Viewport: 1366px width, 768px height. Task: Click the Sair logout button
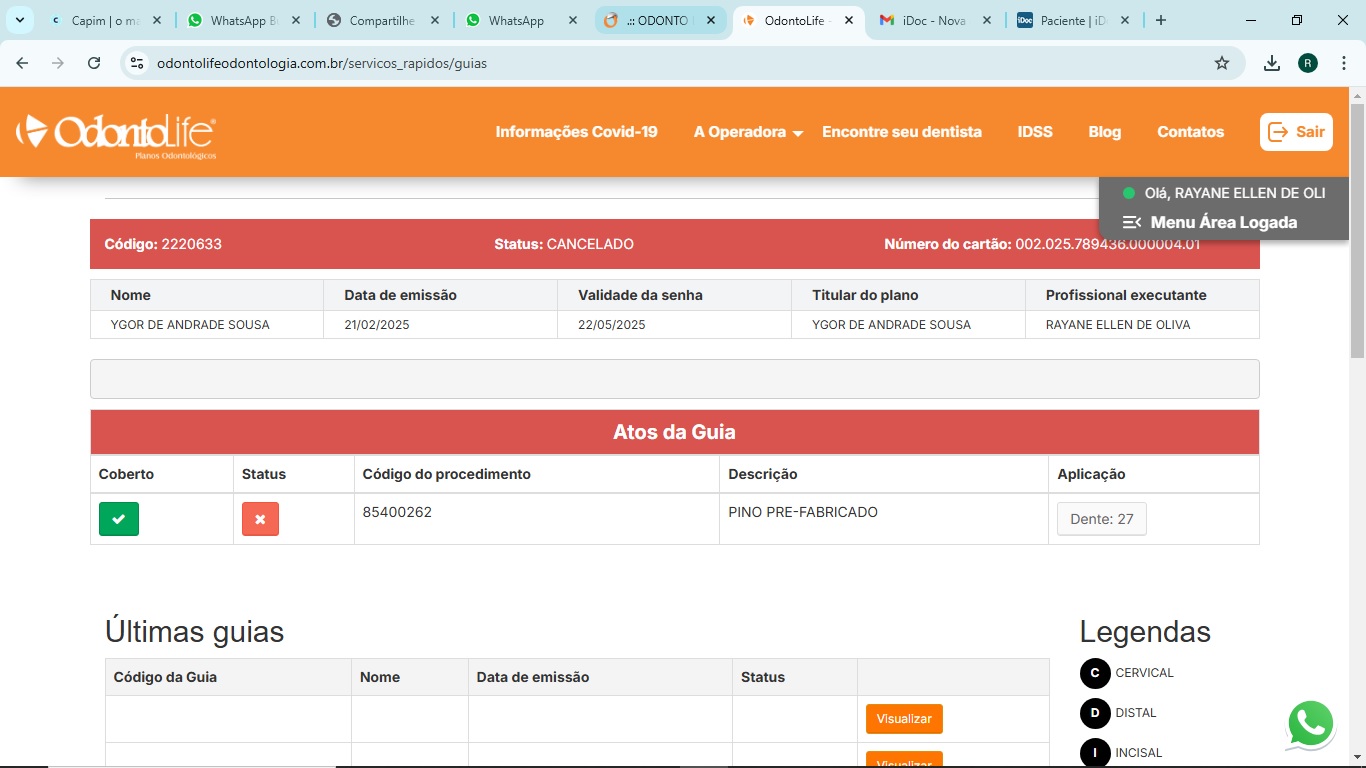click(1295, 132)
